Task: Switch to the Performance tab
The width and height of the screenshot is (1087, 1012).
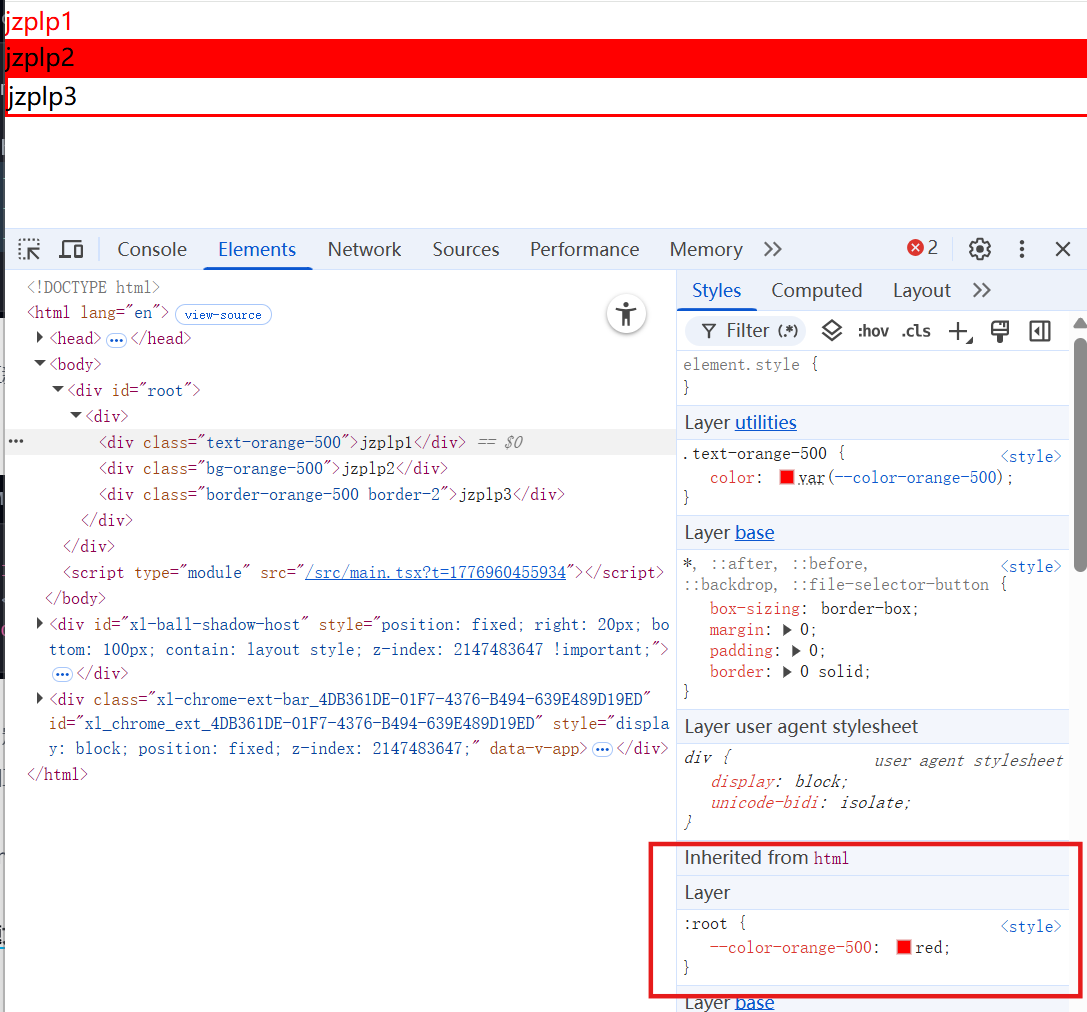Action: coord(584,249)
